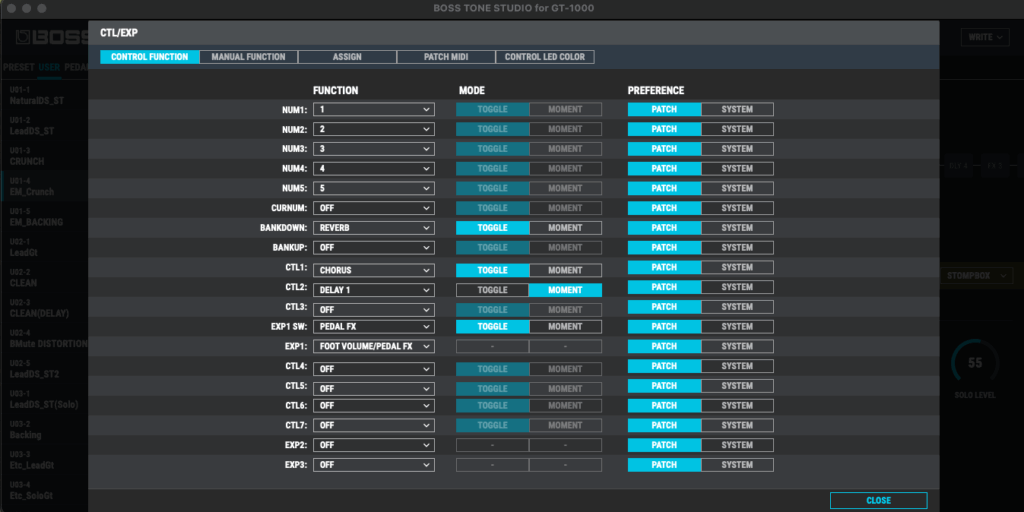Click the CLOSE button in the dialog

878,500
